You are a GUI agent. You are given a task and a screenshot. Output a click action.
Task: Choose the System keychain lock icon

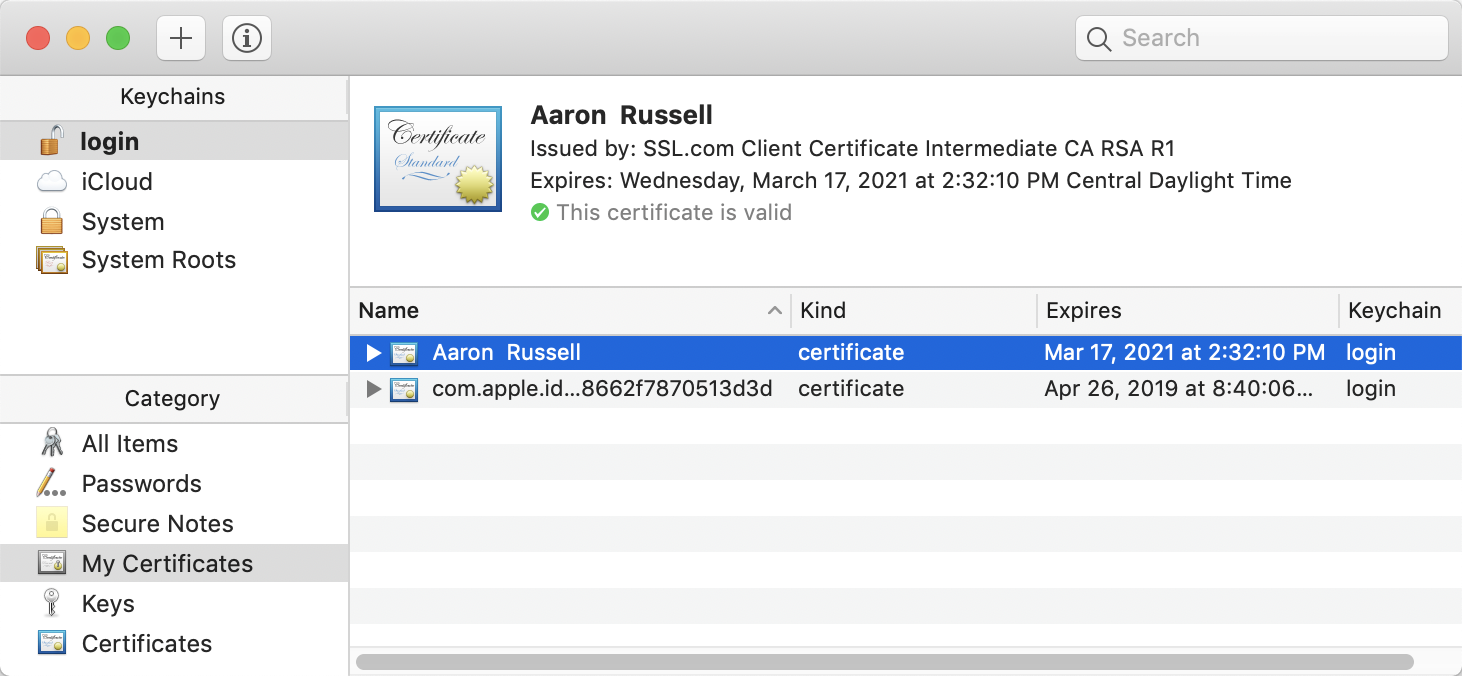click(51, 222)
